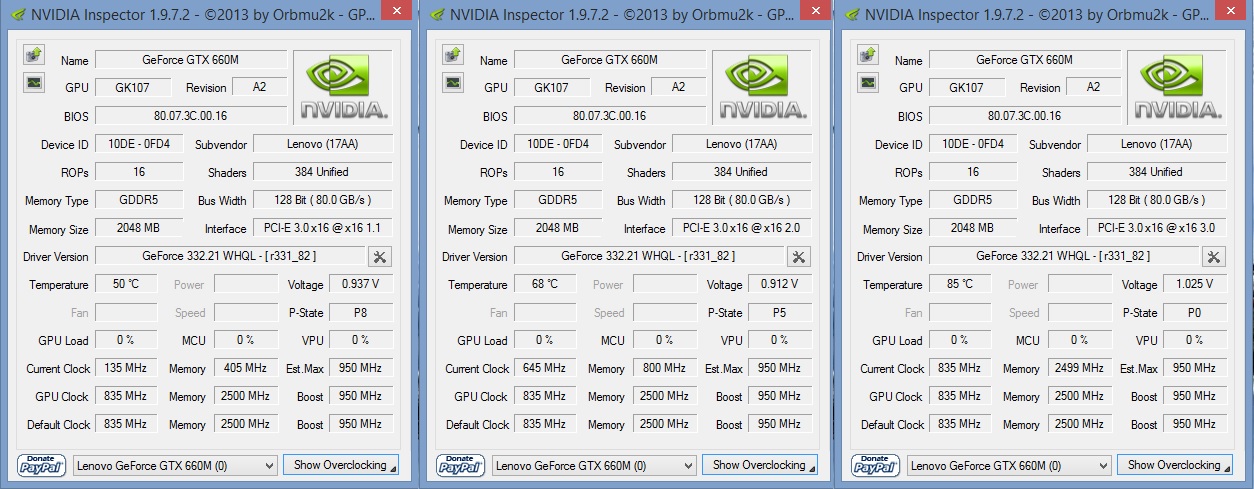Viewport: 1254px width, 489px height.
Task: Open driver profile settings wrench in the P5 window
Action: pyautogui.click(x=799, y=257)
